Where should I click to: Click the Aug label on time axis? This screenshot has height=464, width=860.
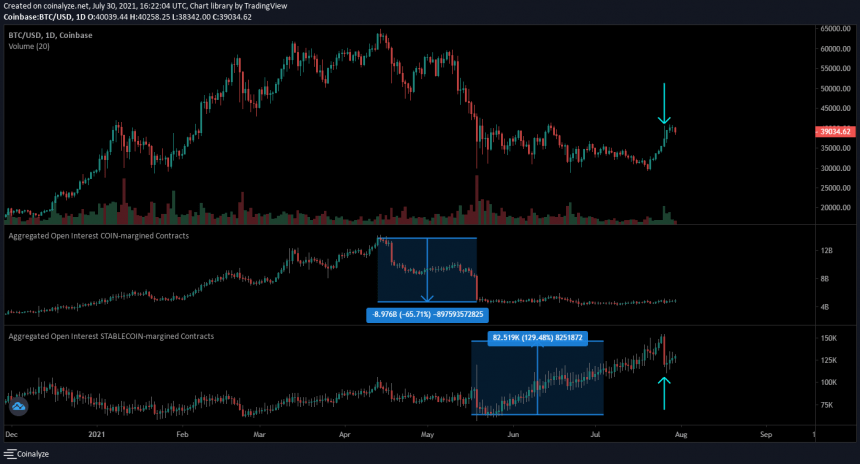681,436
